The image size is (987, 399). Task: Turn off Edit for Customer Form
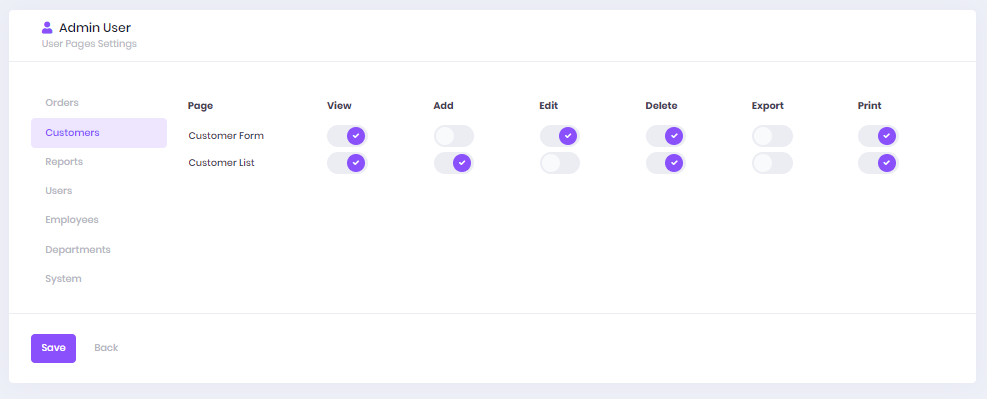[560, 136]
